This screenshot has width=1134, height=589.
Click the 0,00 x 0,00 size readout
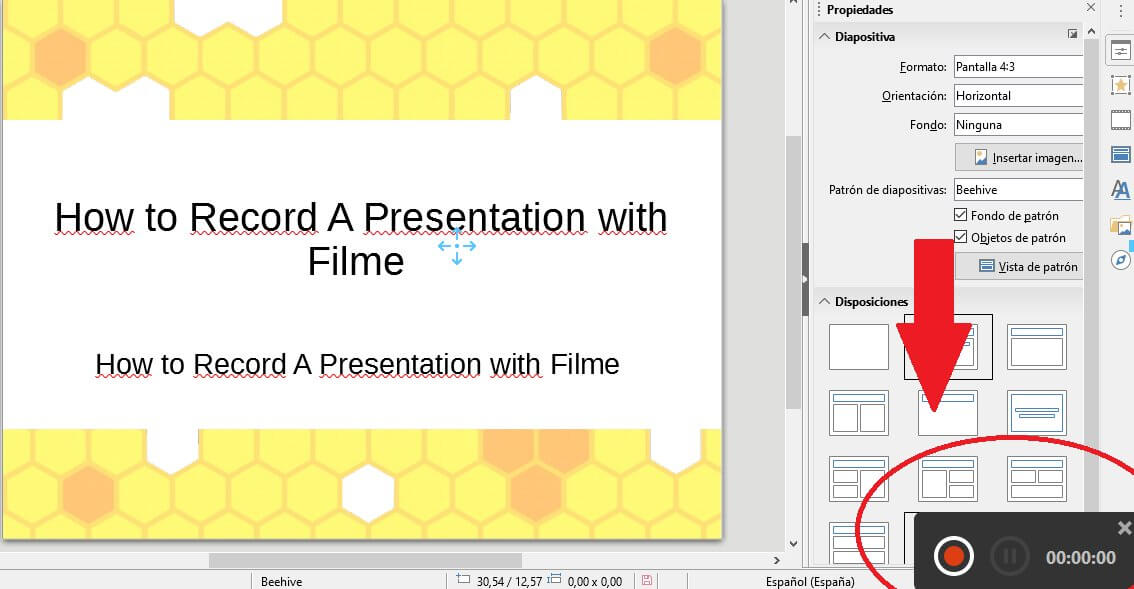click(594, 581)
